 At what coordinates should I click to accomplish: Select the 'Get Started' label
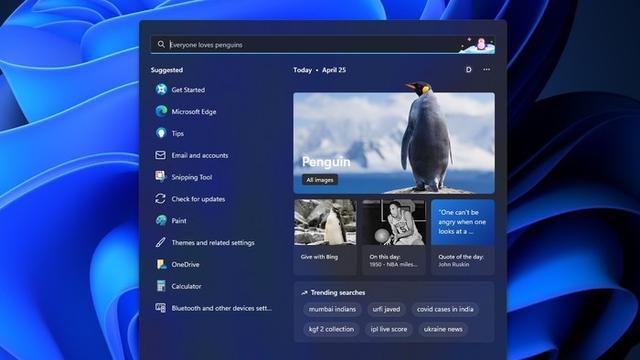coord(188,90)
